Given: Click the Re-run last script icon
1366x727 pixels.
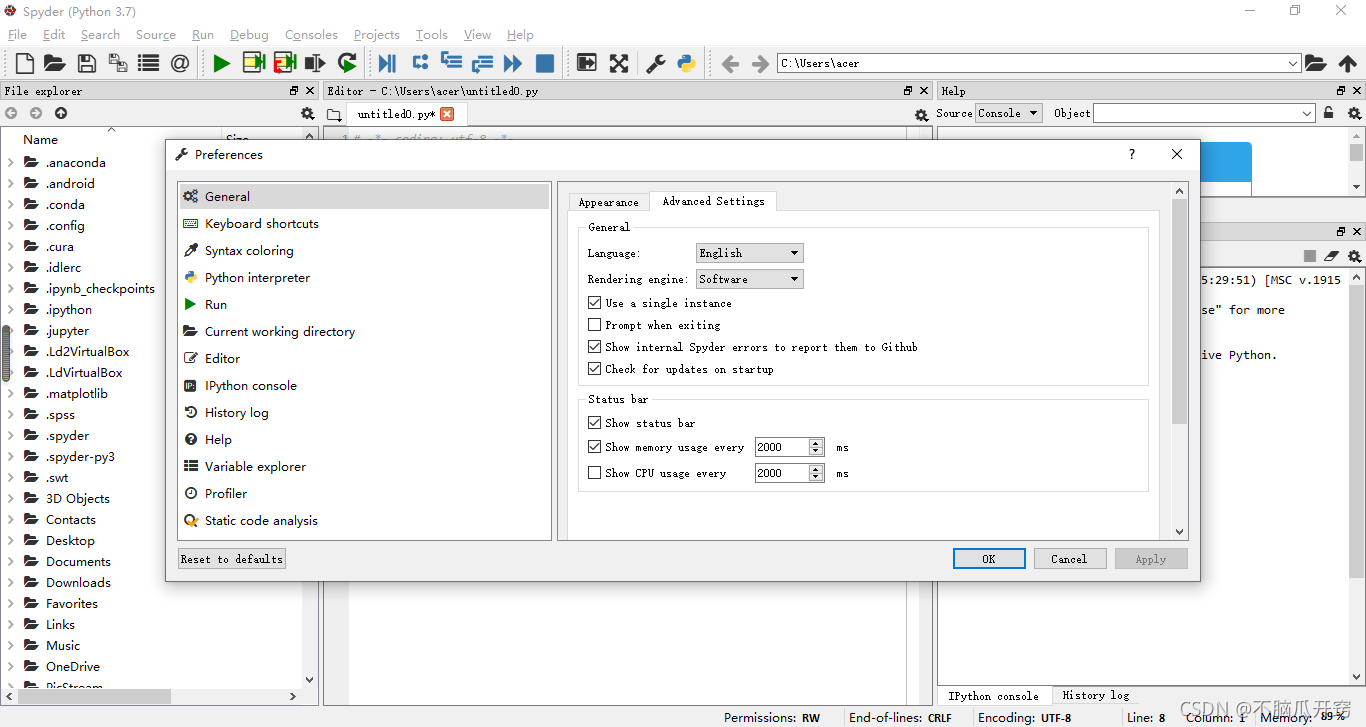Looking at the screenshot, I should [x=347, y=63].
